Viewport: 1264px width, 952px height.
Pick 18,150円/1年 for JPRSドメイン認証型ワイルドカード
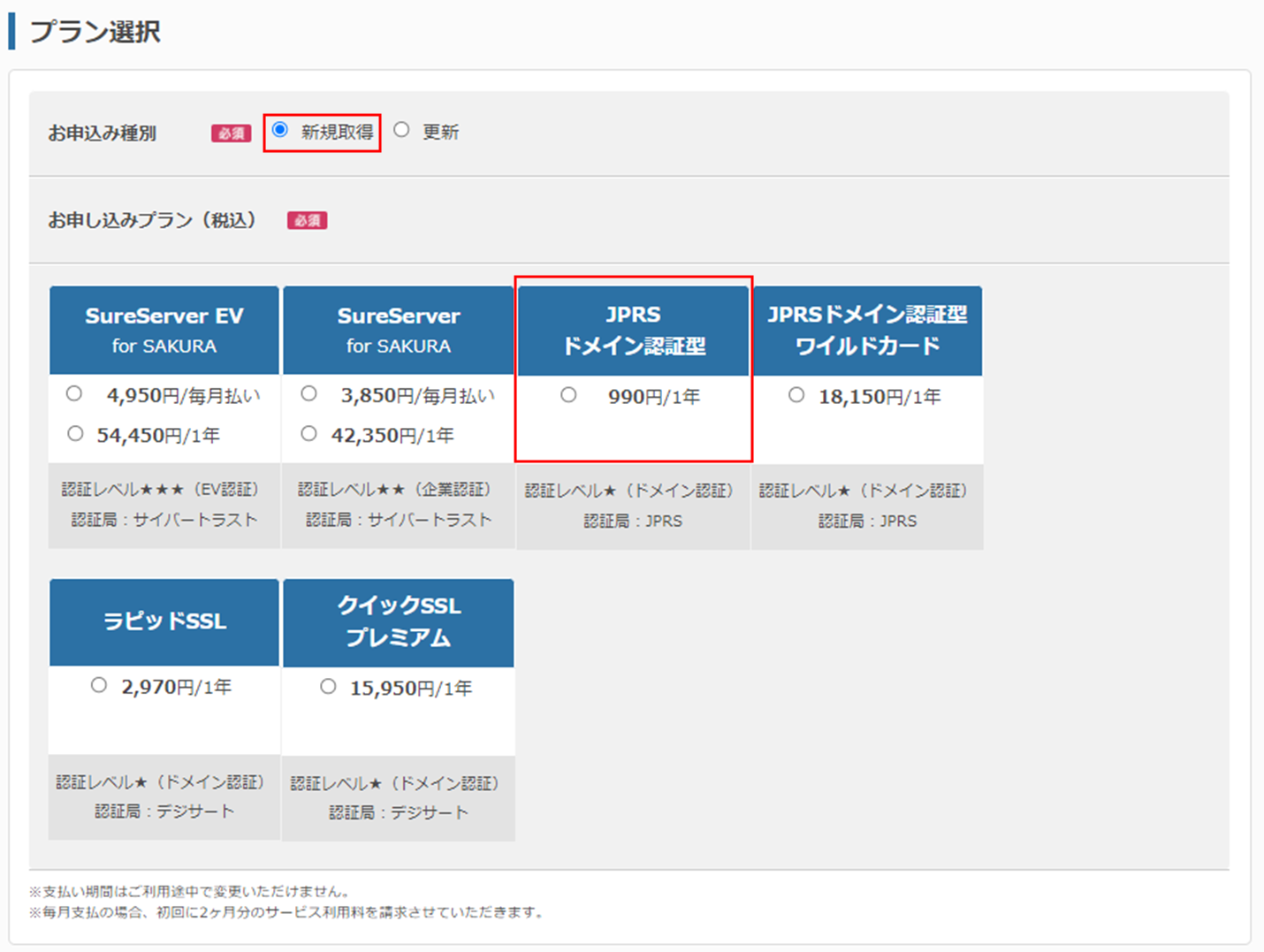796,393
